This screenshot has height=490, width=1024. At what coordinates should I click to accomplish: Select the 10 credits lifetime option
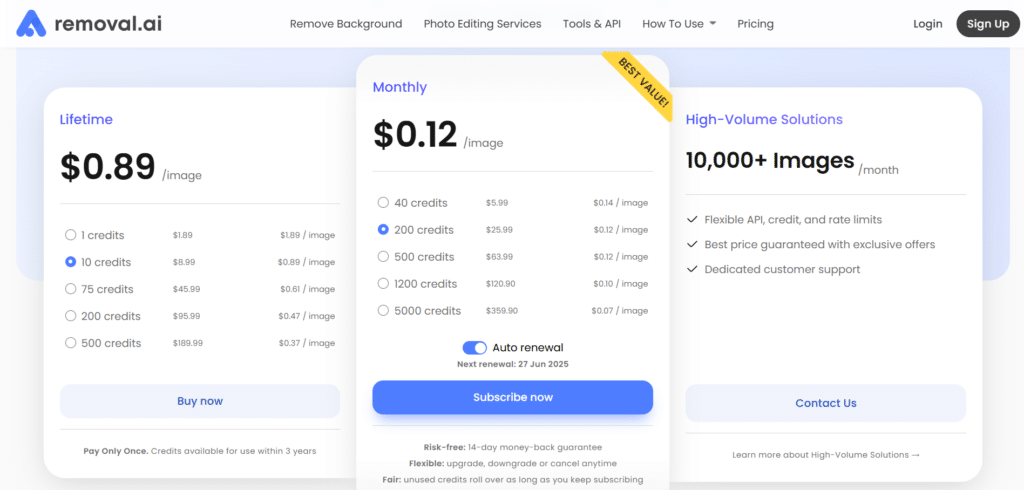[x=71, y=262]
